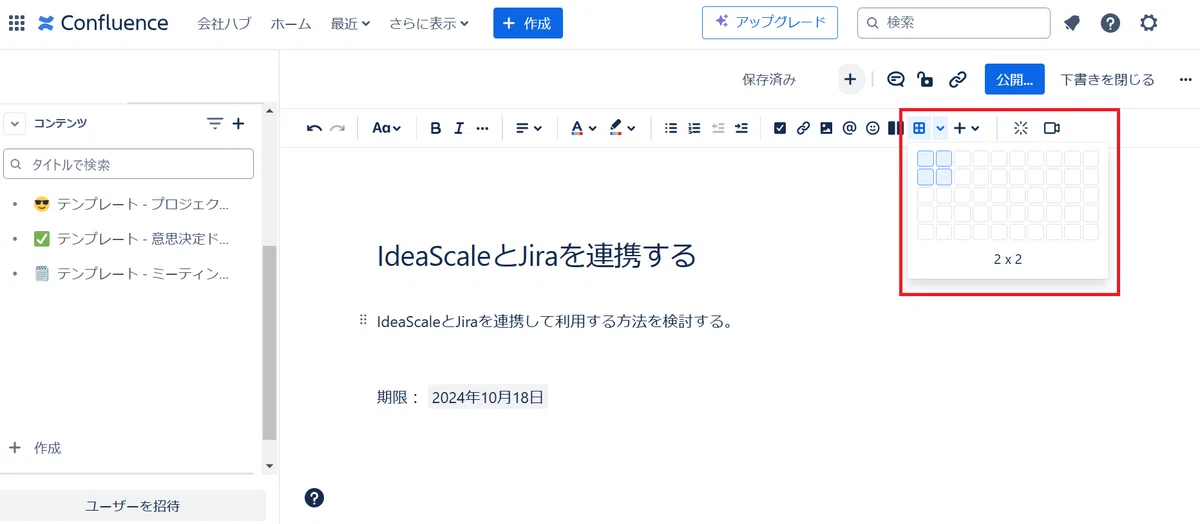1200x524 pixels.
Task: Expand the 最近 menu
Action: point(351,23)
